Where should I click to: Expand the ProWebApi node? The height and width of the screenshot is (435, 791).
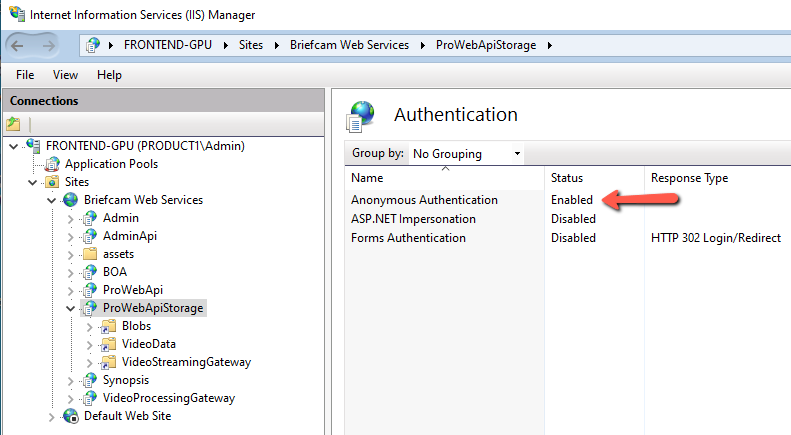71,291
